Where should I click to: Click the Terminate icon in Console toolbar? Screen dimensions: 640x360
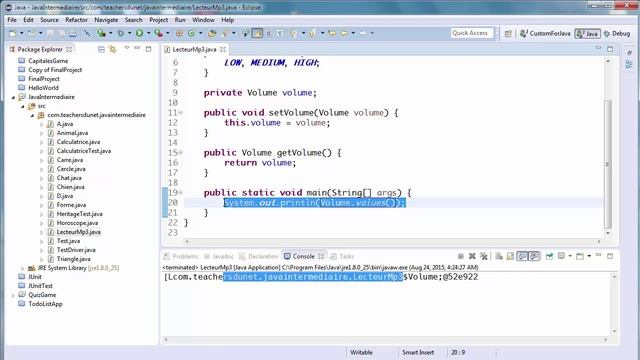461,256
